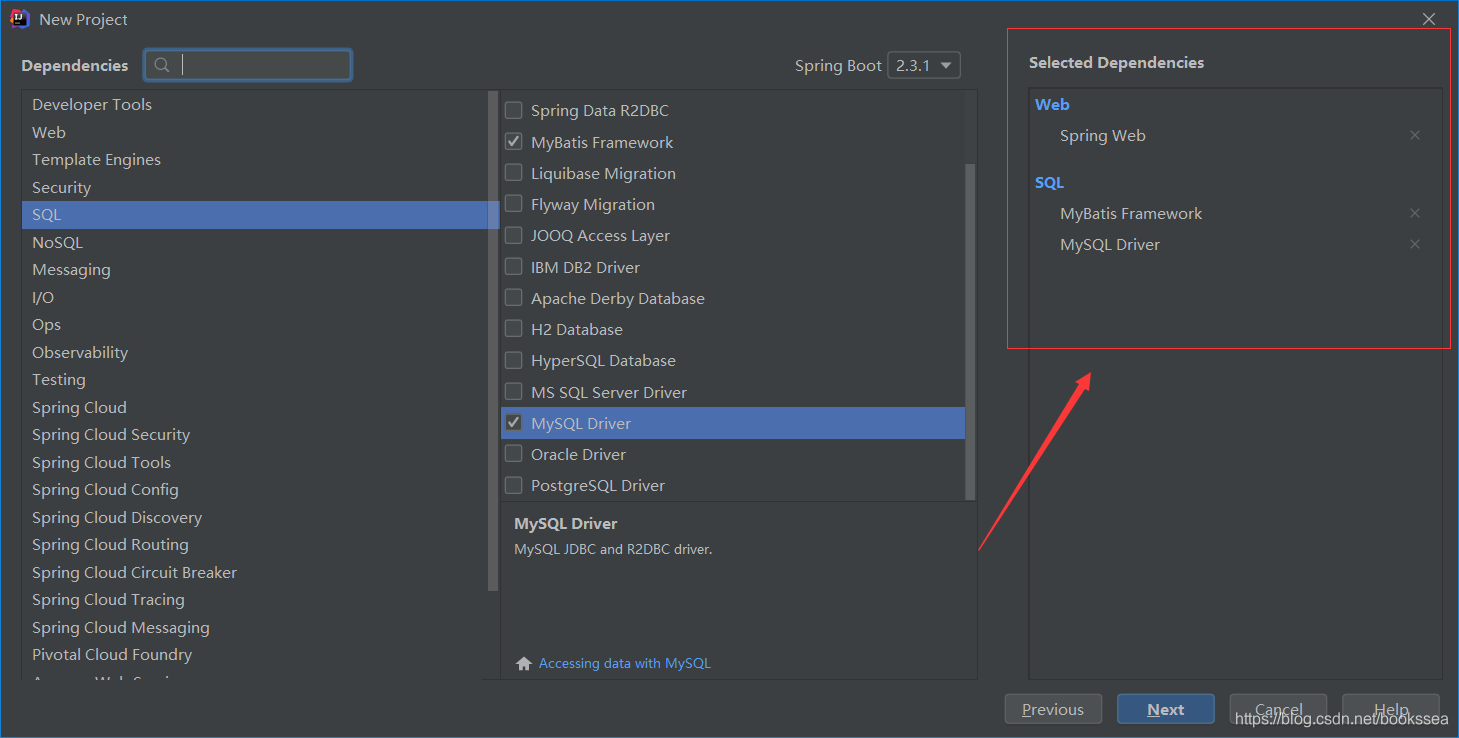Enable the IBM DB2 Driver checkbox
1459x738 pixels.
[x=513, y=266]
